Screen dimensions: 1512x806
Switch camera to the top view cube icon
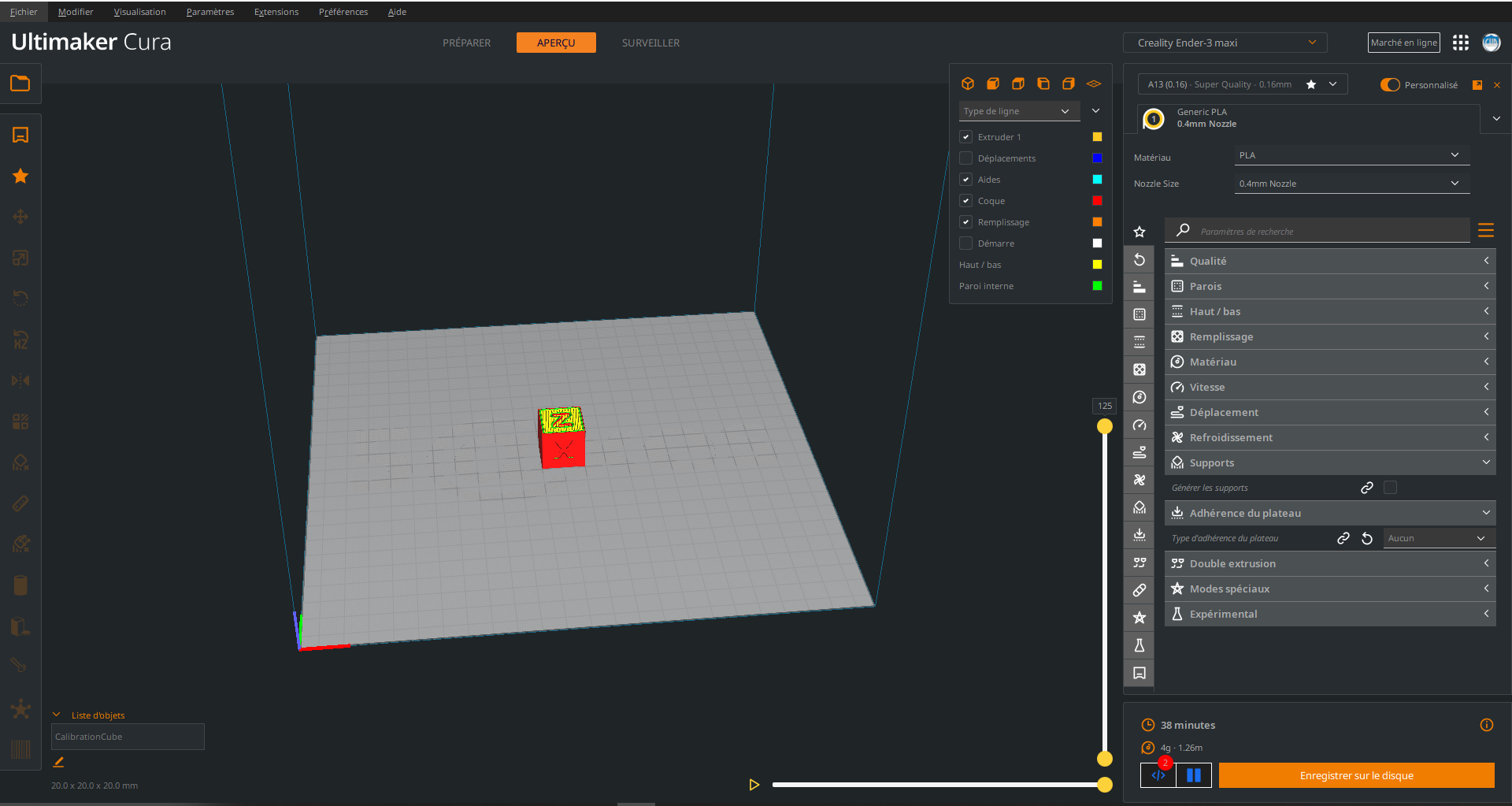click(1018, 83)
